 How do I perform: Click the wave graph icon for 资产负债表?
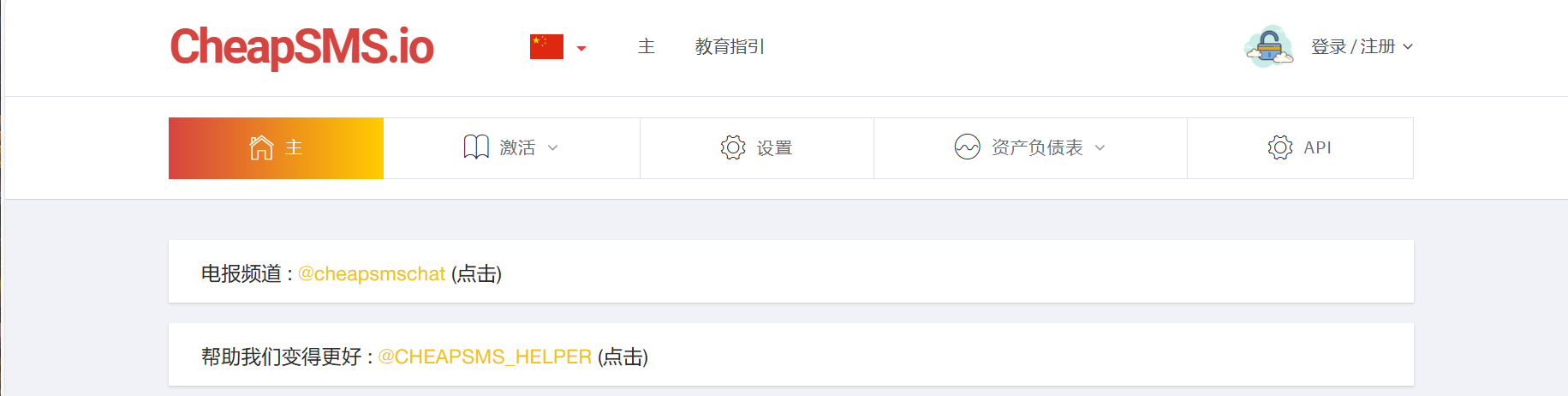click(967, 147)
